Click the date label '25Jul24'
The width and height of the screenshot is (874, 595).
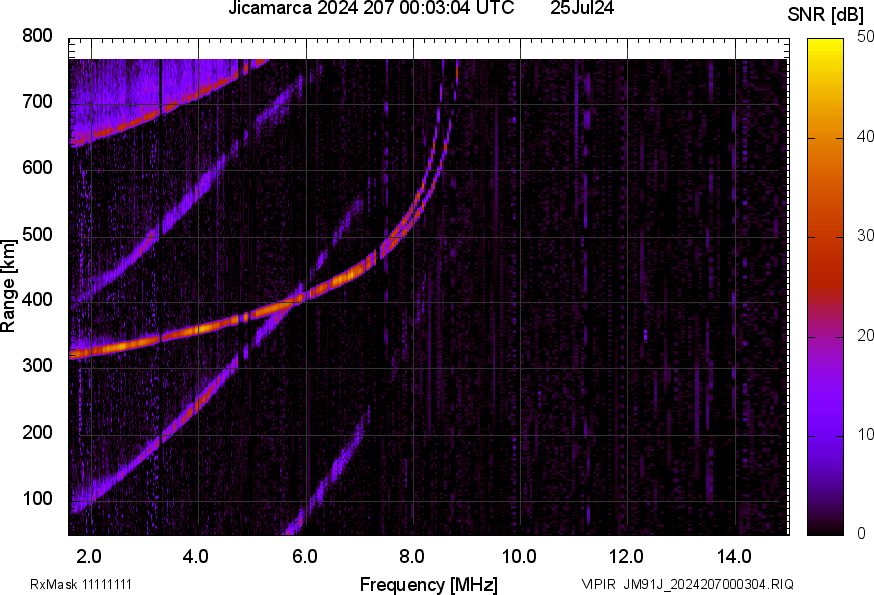coord(582,8)
